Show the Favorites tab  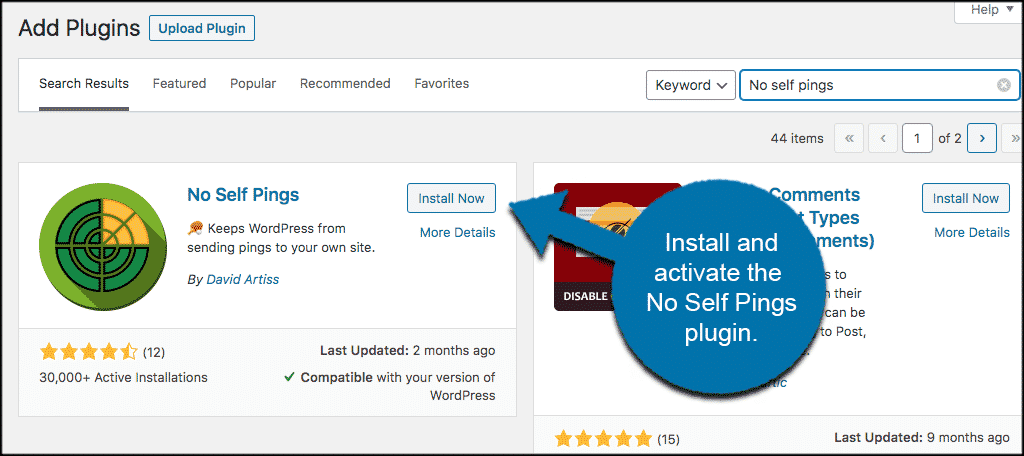click(442, 84)
